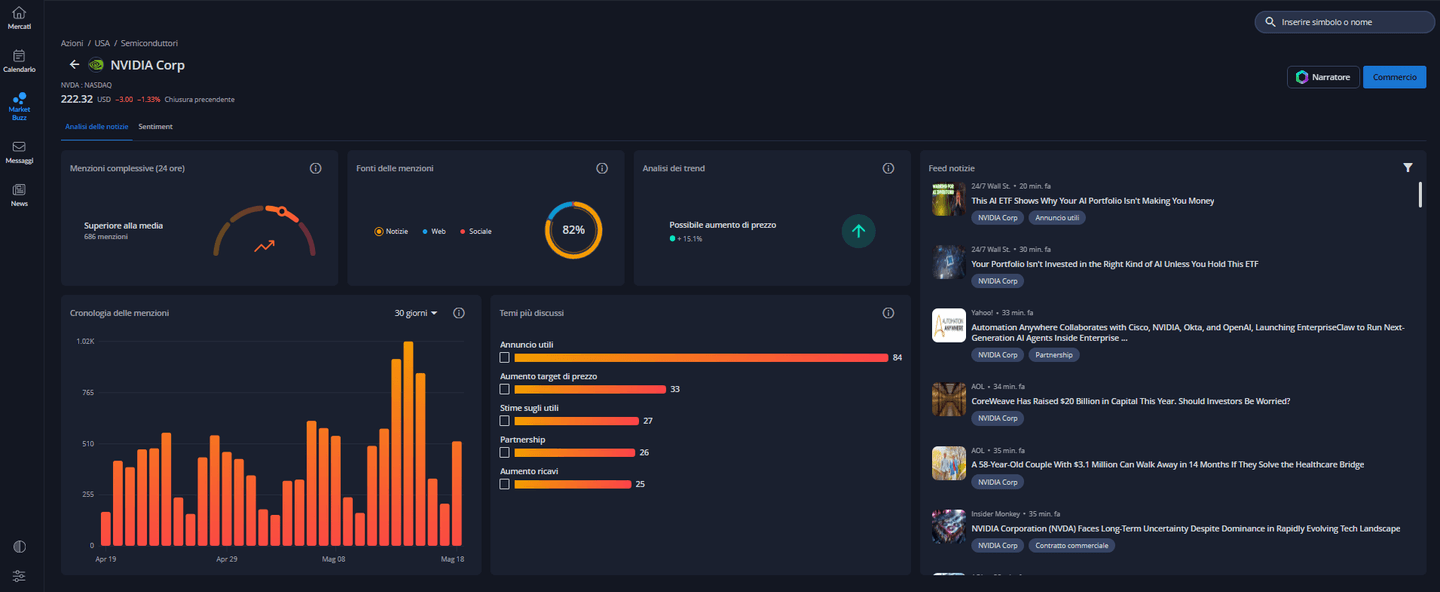Open Messaggi envelope icon

coord(19,147)
